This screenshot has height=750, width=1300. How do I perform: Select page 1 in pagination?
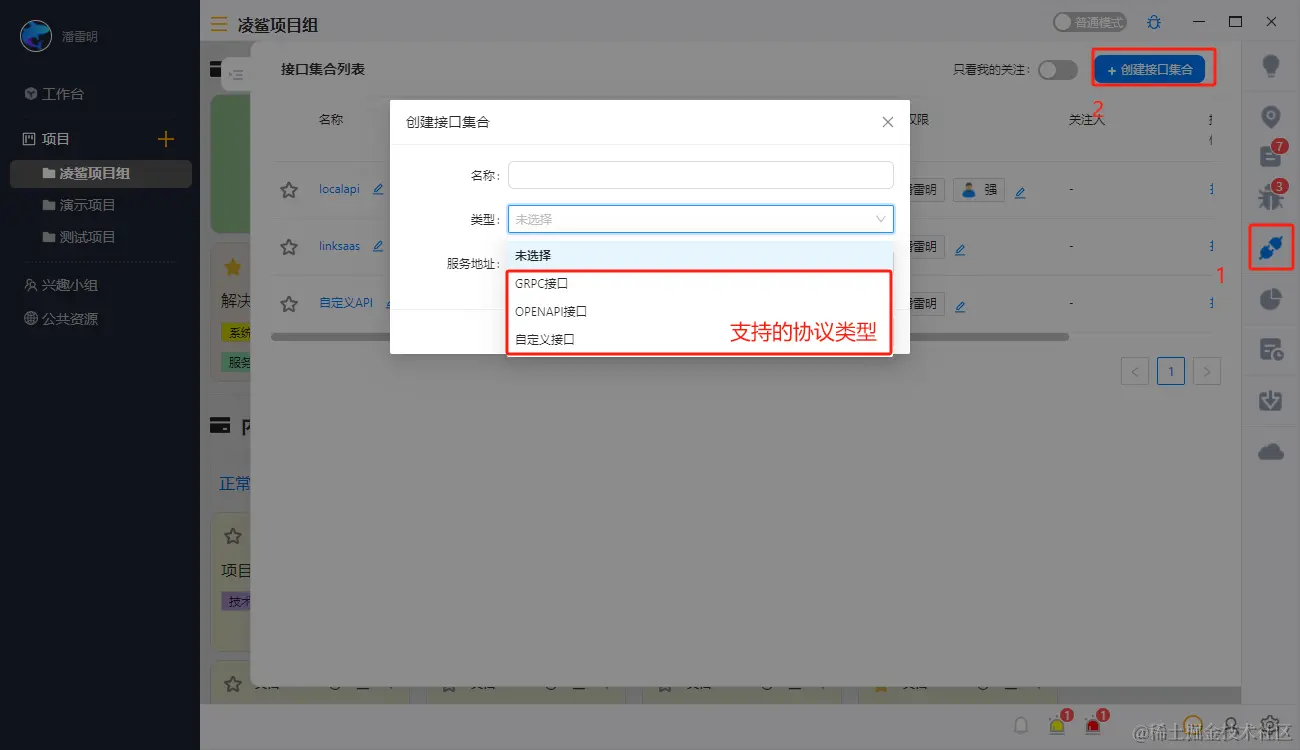coord(1171,371)
